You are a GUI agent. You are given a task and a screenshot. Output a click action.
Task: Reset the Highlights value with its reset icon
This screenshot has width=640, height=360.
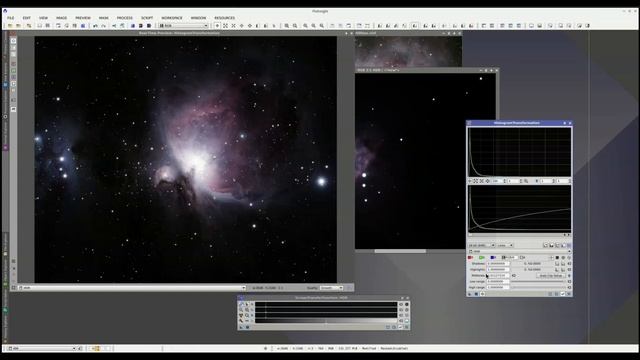click(x=569, y=269)
